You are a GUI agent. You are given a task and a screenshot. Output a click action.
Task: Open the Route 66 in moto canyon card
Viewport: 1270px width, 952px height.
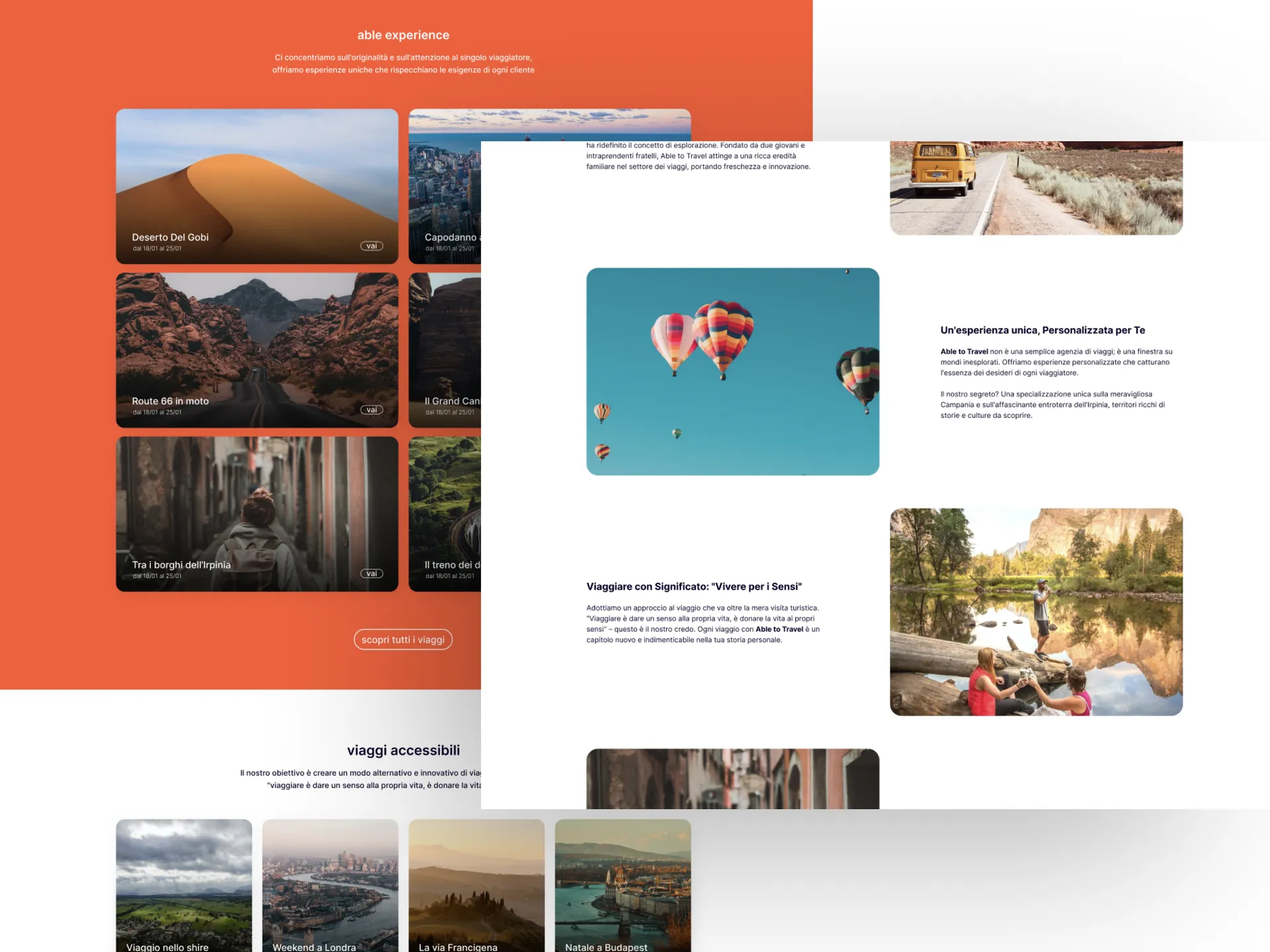click(x=257, y=350)
